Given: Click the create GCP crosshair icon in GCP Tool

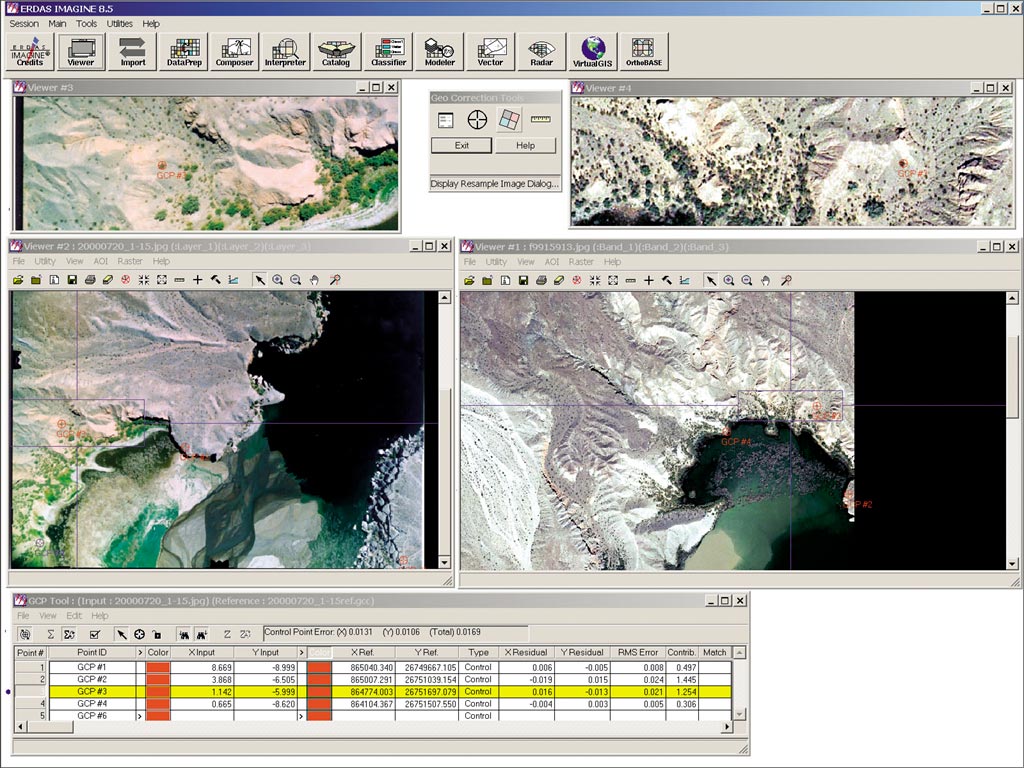Looking at the screenshot, I should point(139,634).
